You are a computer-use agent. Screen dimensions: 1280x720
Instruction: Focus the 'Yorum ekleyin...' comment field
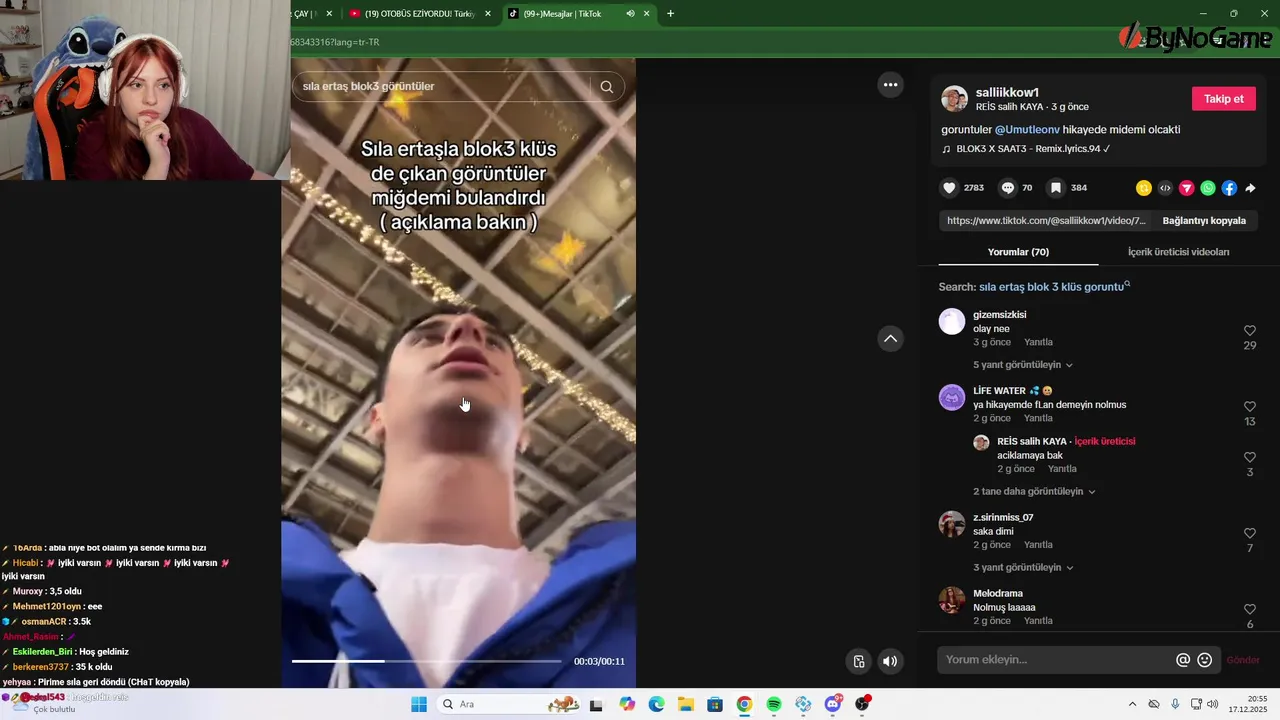(1058, 660)
